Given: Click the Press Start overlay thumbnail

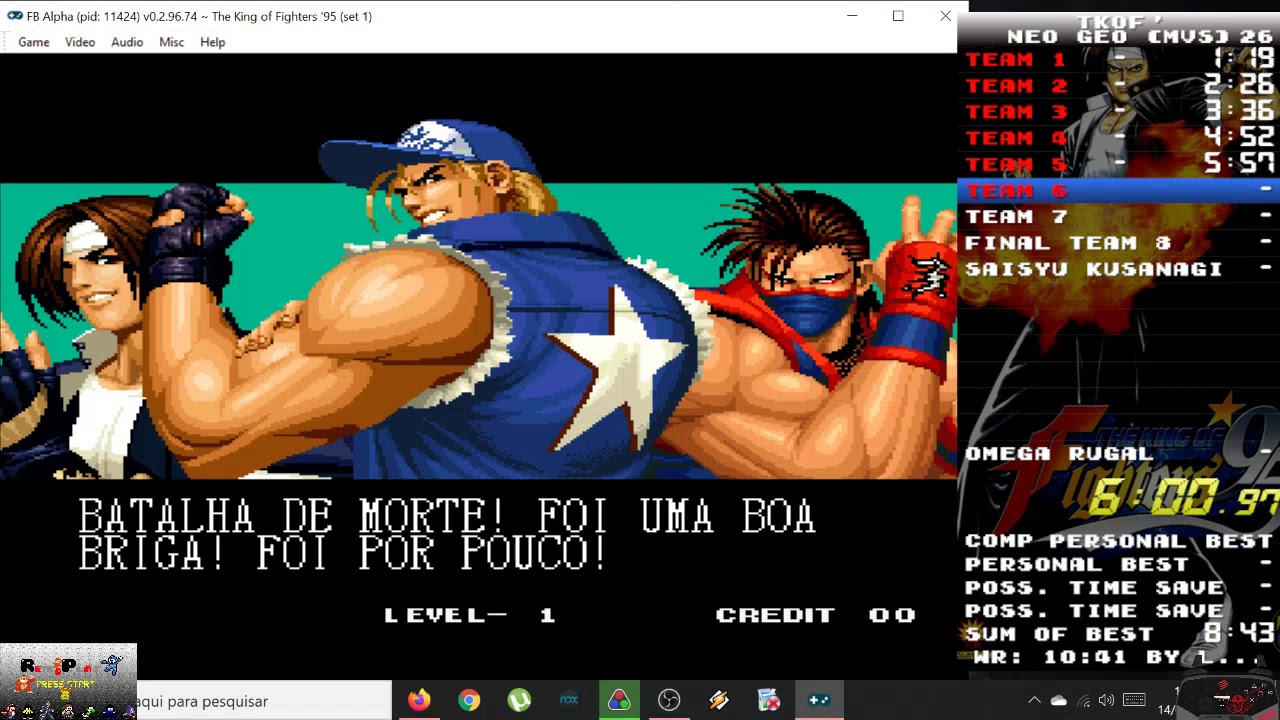Looking at the screenshot, I should pos(68,681).
